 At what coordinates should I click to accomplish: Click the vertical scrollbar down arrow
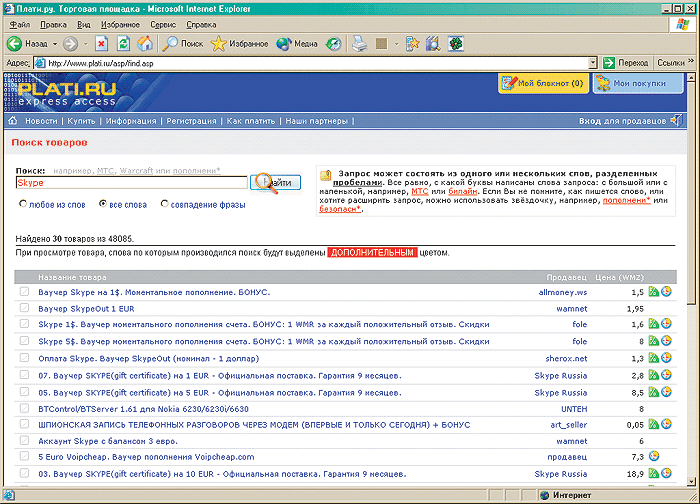click(692, 481)
